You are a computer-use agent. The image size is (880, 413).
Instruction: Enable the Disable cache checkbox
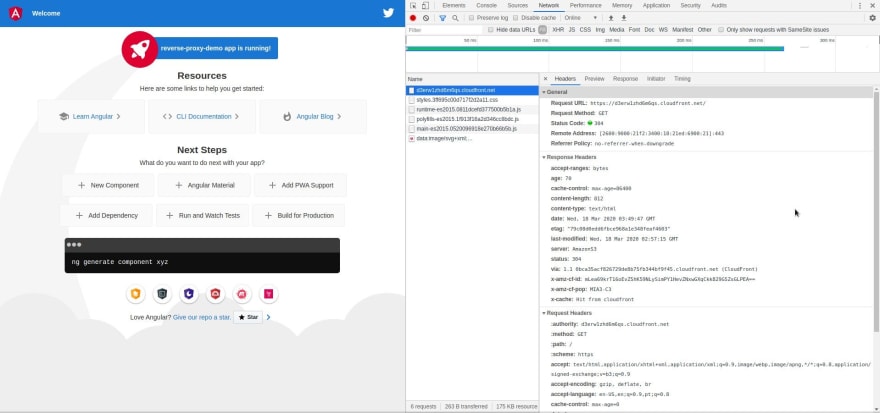[x=516, y=18]
